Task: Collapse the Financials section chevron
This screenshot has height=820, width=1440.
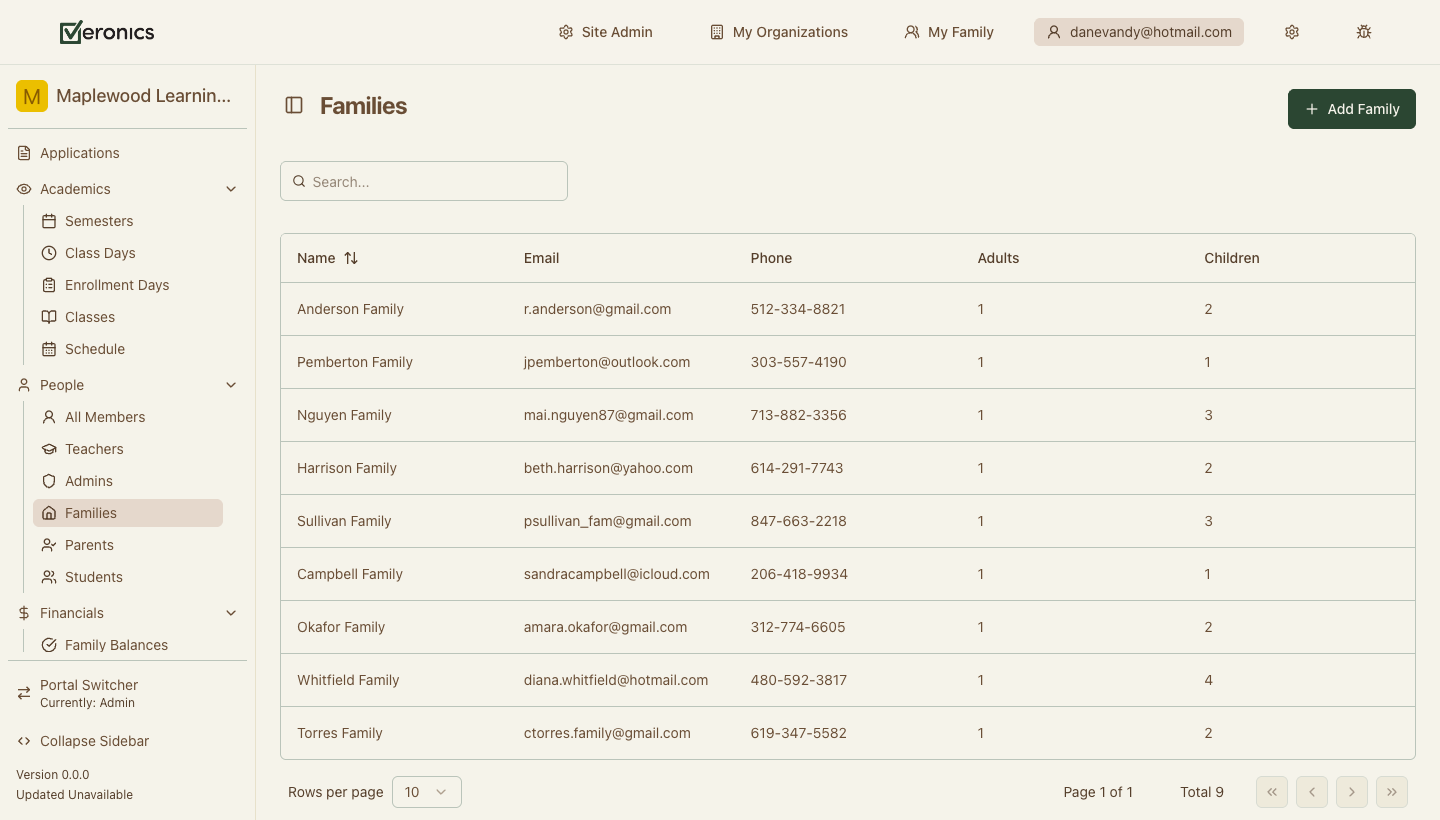Action: 231,613
